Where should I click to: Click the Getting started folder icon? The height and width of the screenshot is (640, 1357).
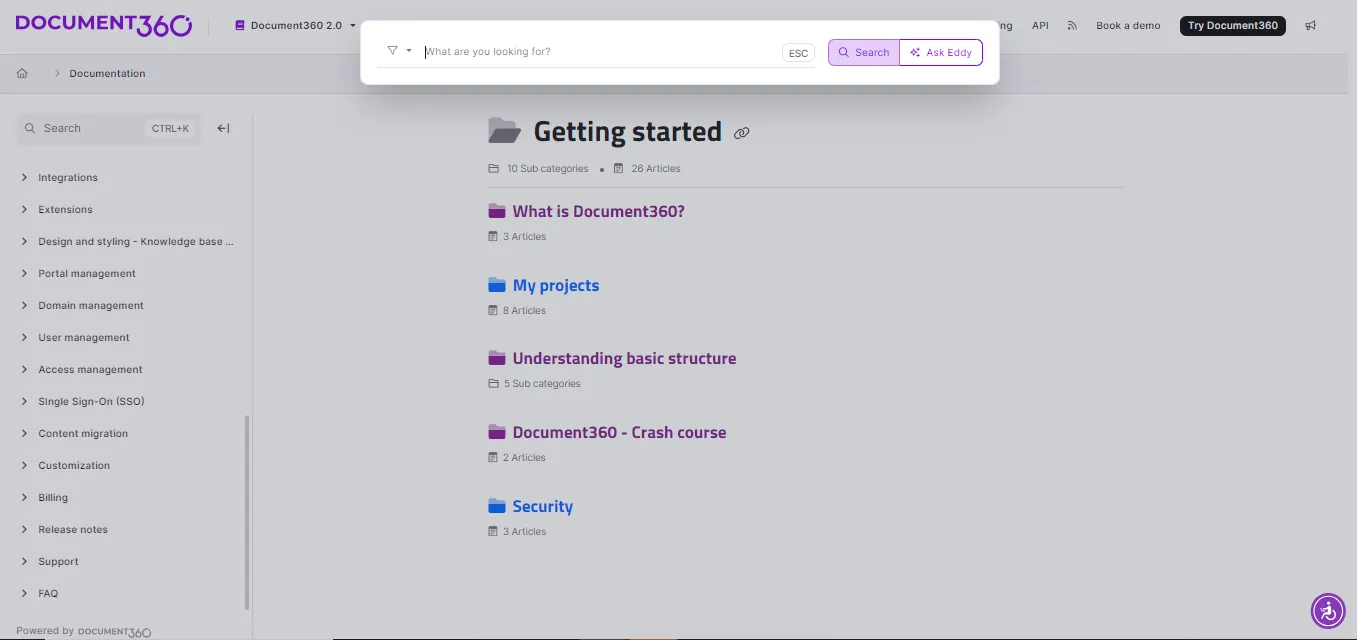pos(505,131)
